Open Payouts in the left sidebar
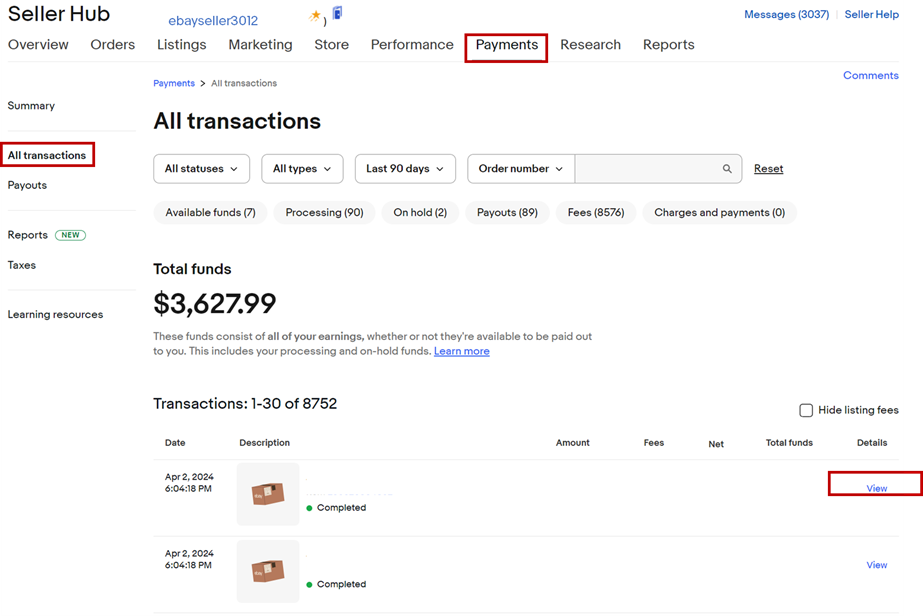 (x=27, y=185)
